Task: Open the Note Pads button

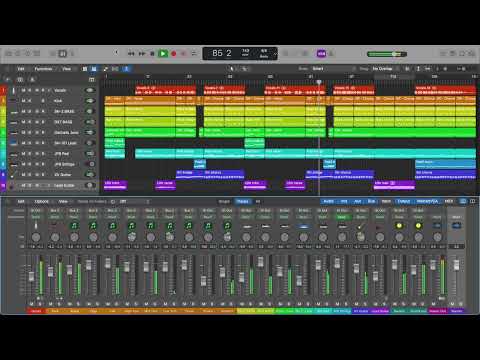Action: click(x=453, y=53)
